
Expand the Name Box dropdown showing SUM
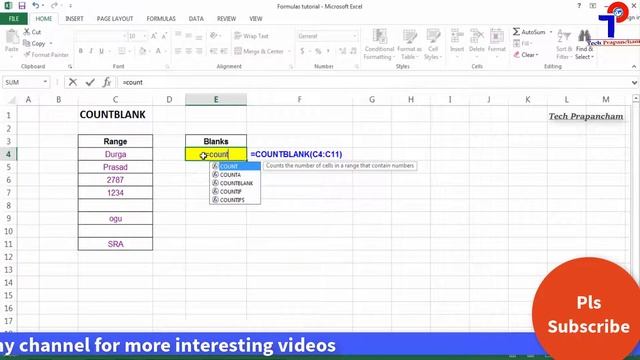pyautogui.click(x=45, y=82)
